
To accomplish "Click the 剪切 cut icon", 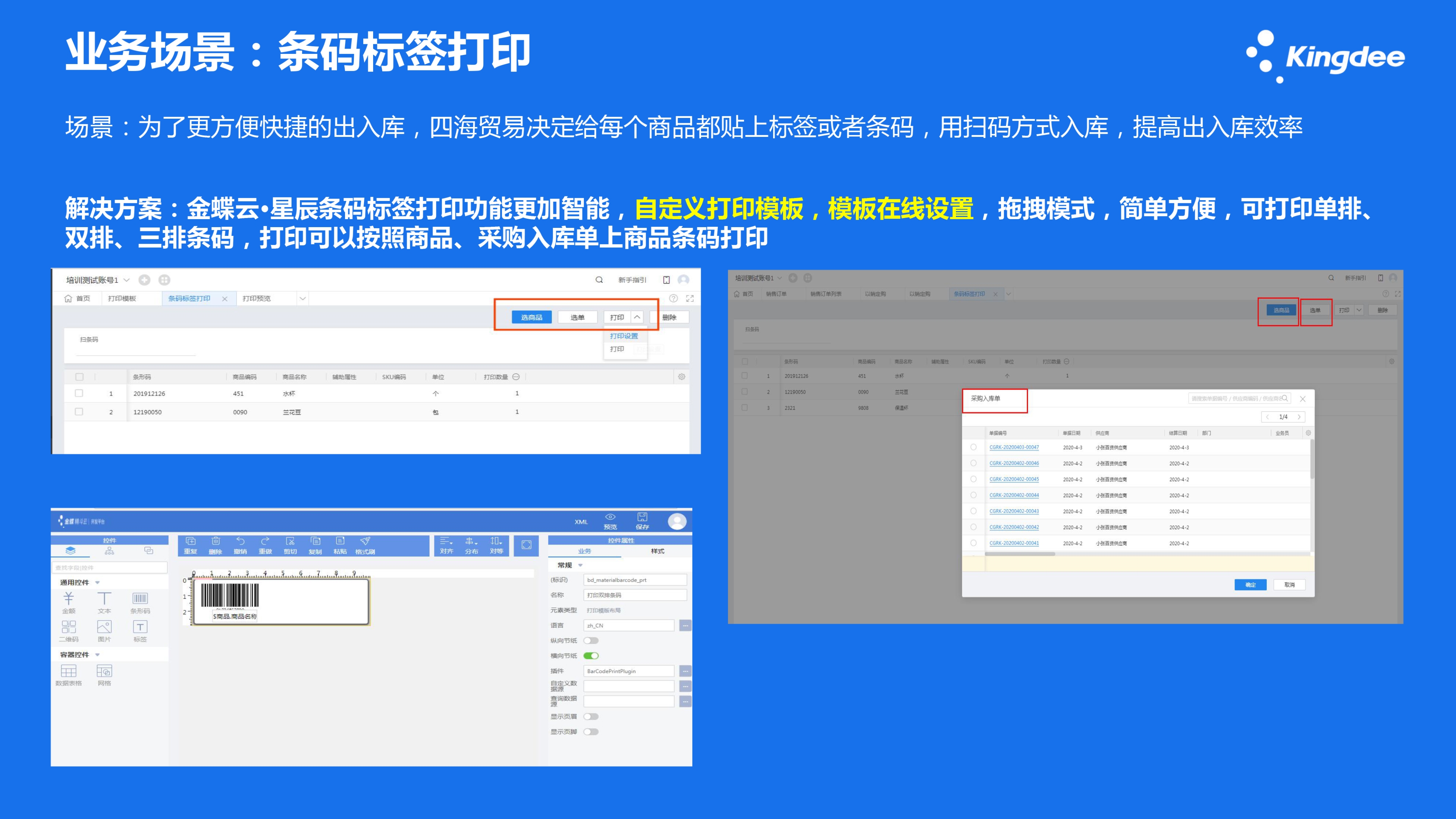I will [290, 541].
